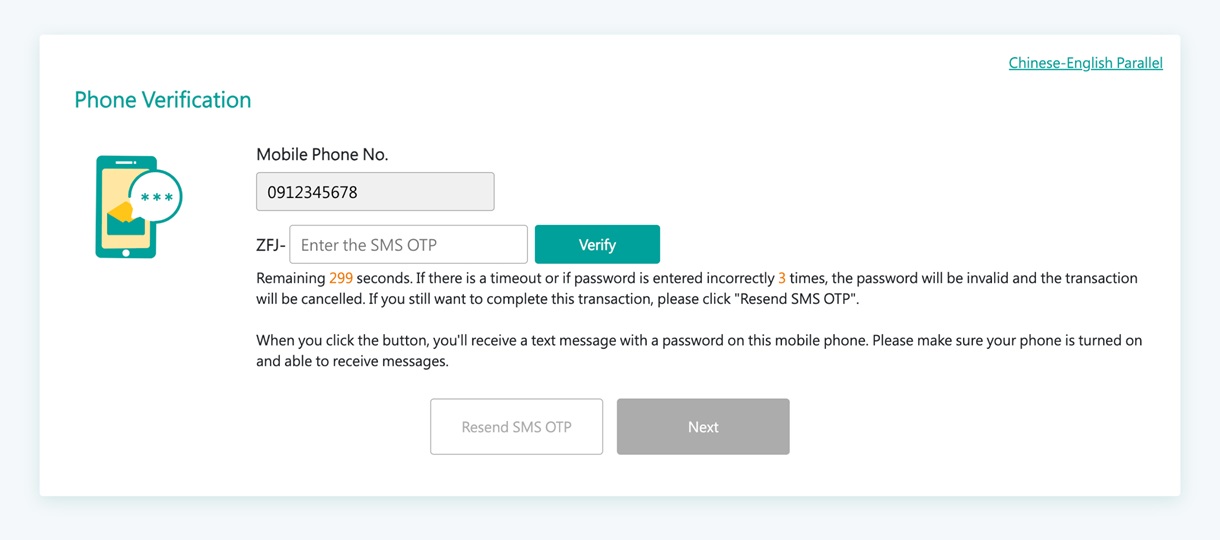Click the orange 299 seconds countdown
1220x540 pixels.
tap(341, 278)
